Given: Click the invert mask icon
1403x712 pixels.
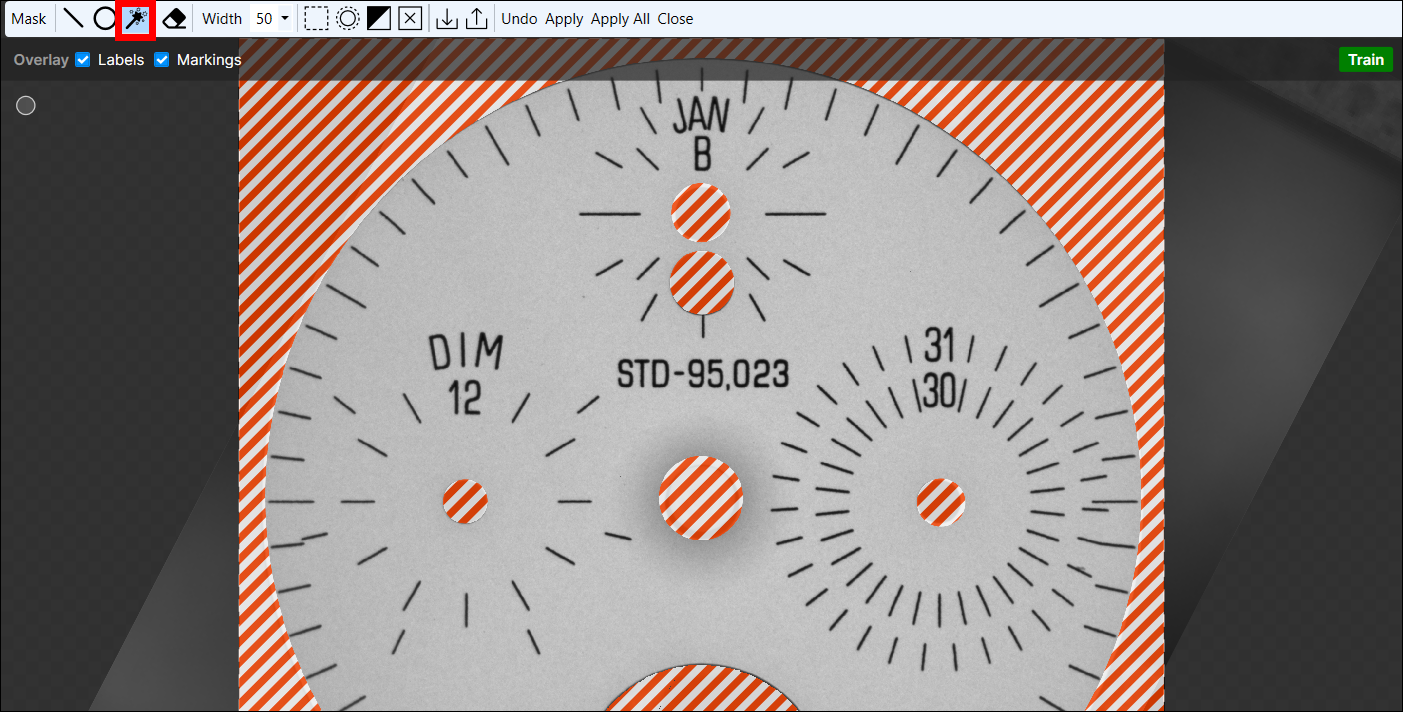Looking at the screenshot, I should pos(379,19).
